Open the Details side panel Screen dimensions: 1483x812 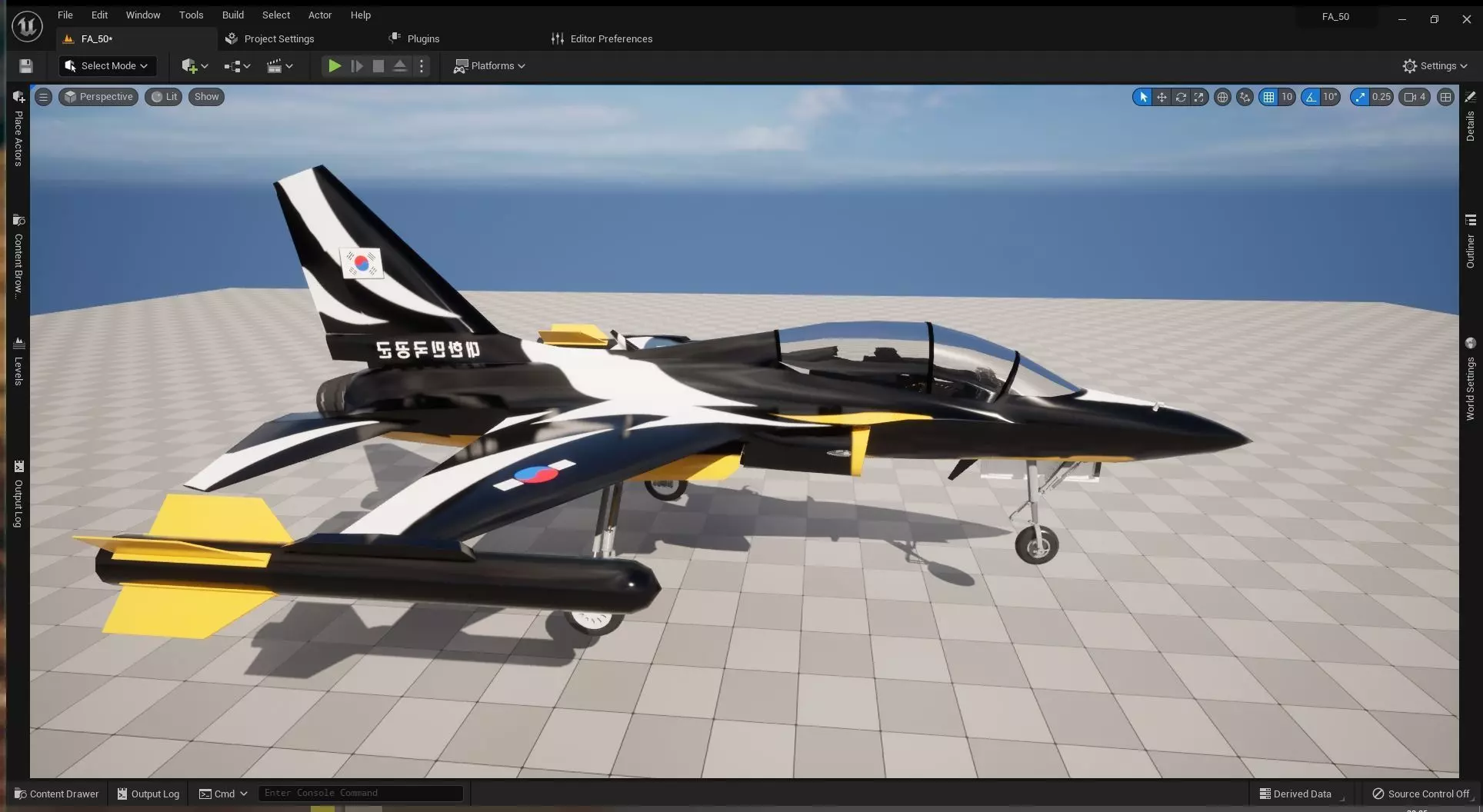click(1470, 117)
